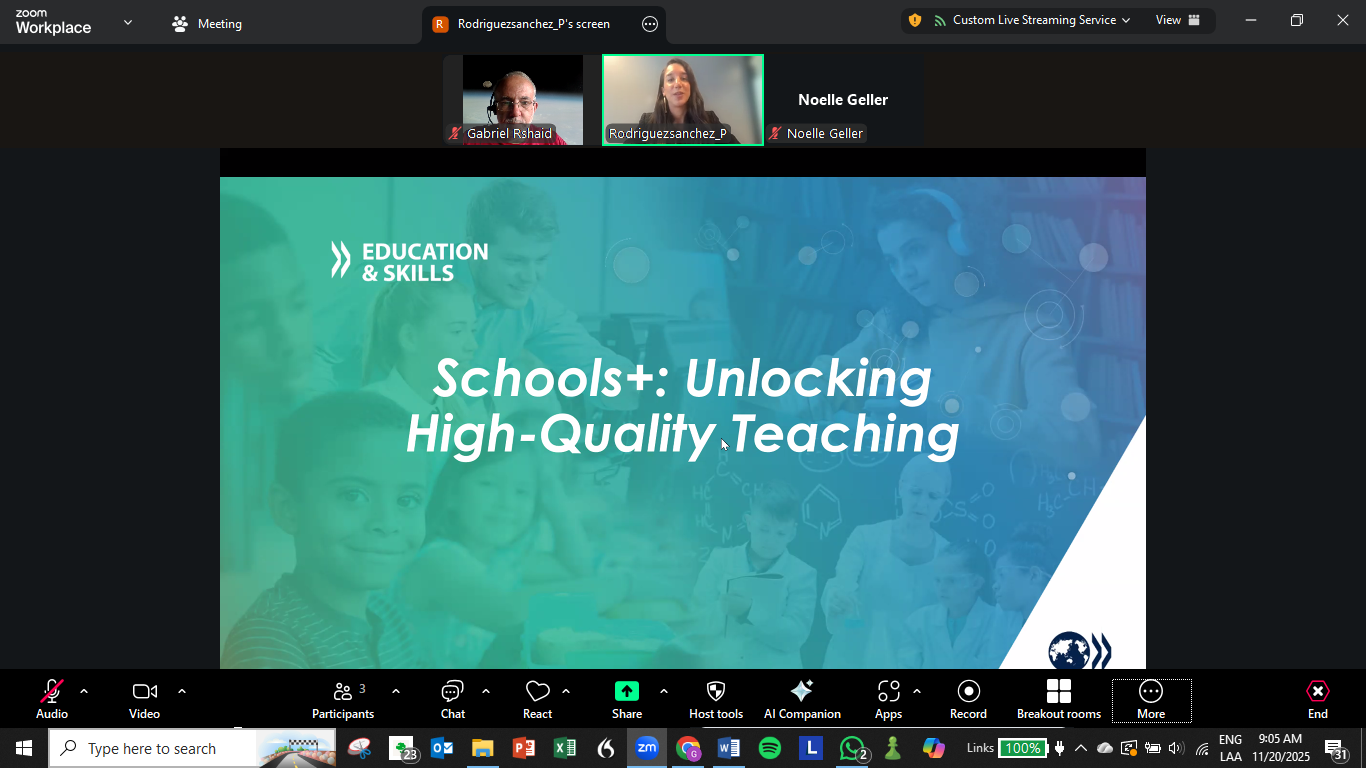Screen dimensions: 1366x768
Task: Open Spotify from the Windows taskbar
Action: [x=769, y=748]
